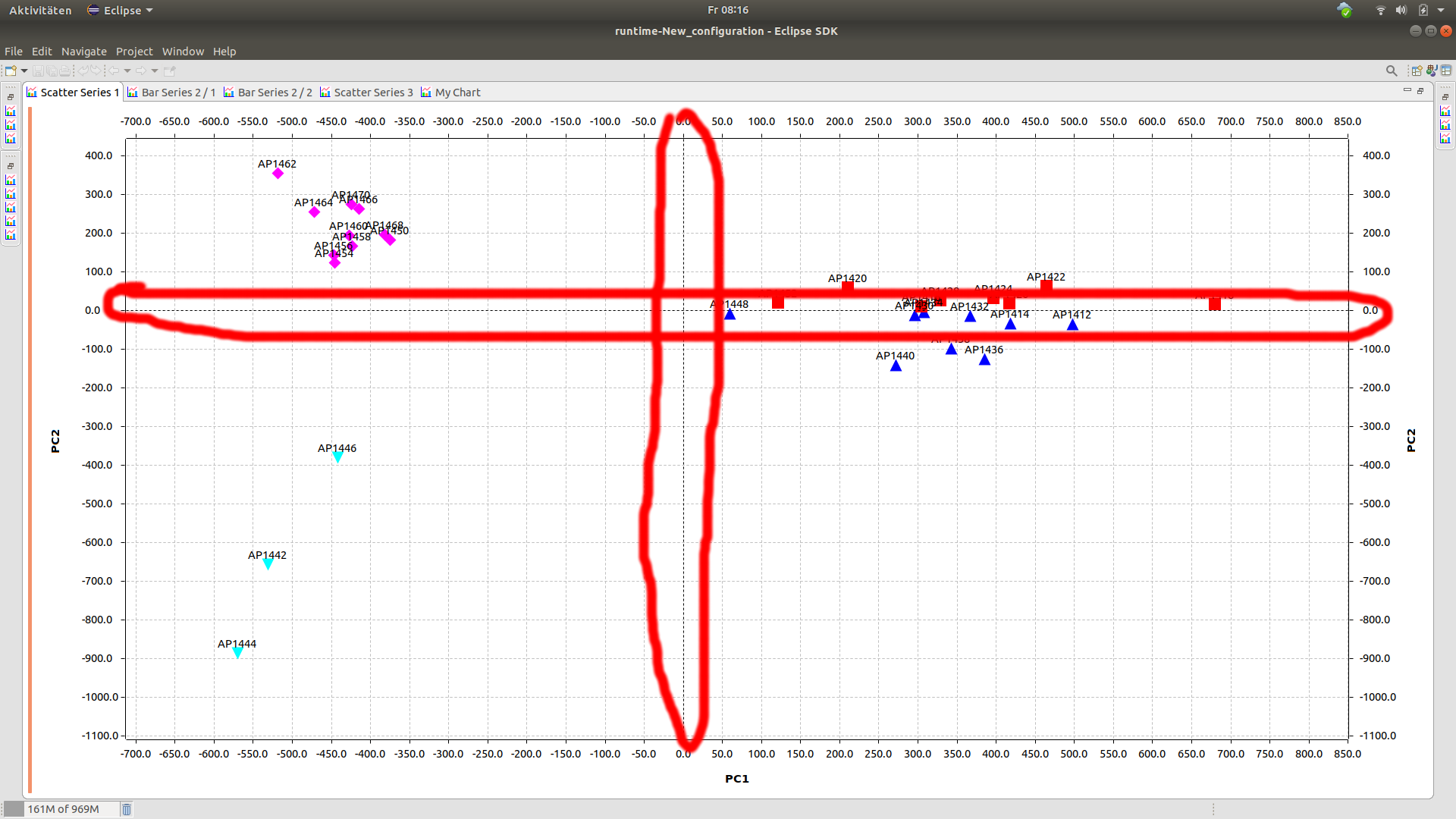Switch to Plug-in Development perspective icon
The image size is (1456, 819).
[1432, 71]
